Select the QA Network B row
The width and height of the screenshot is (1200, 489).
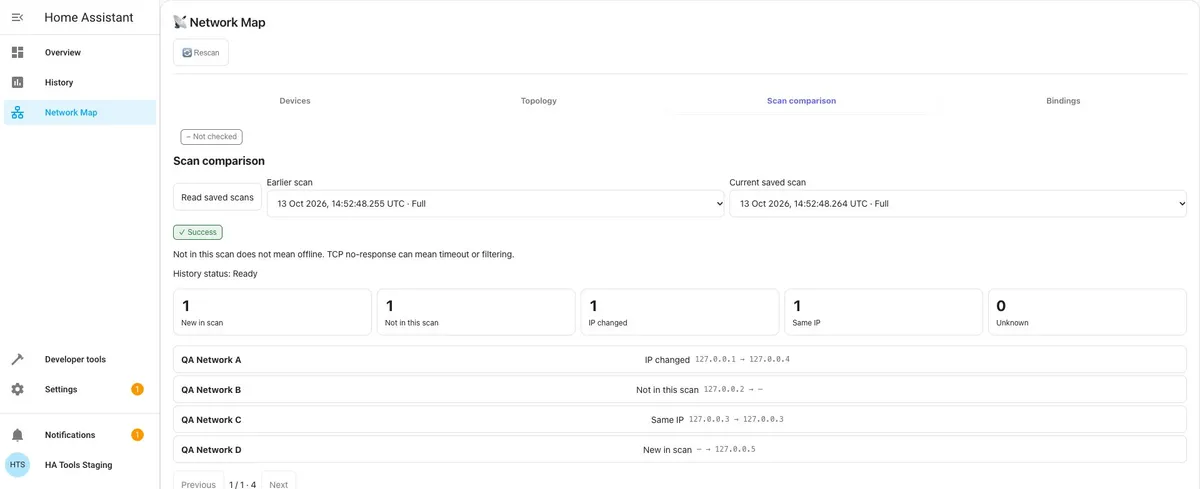pyautogui.click(x=680, y=389)
